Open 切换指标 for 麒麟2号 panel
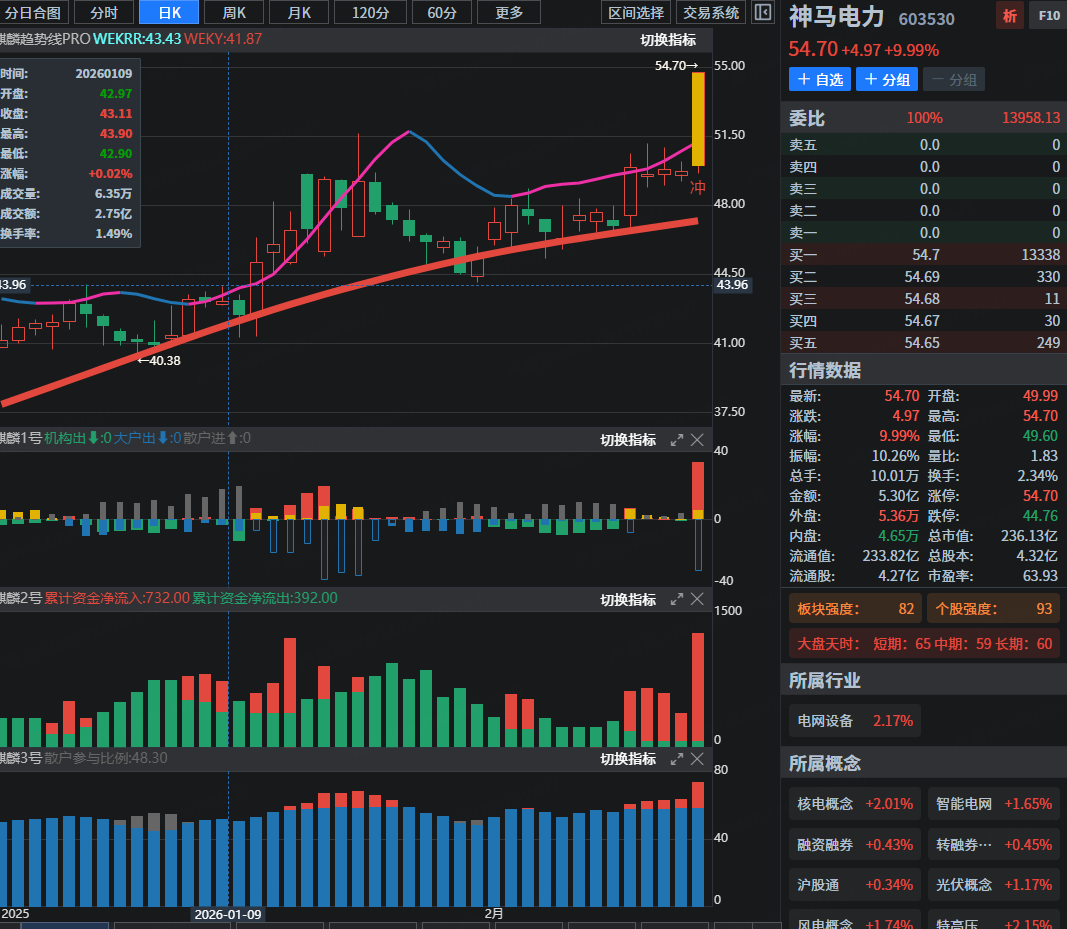Screen dimensions: 1067x929 pyautogui.click(x=628, y=600)
